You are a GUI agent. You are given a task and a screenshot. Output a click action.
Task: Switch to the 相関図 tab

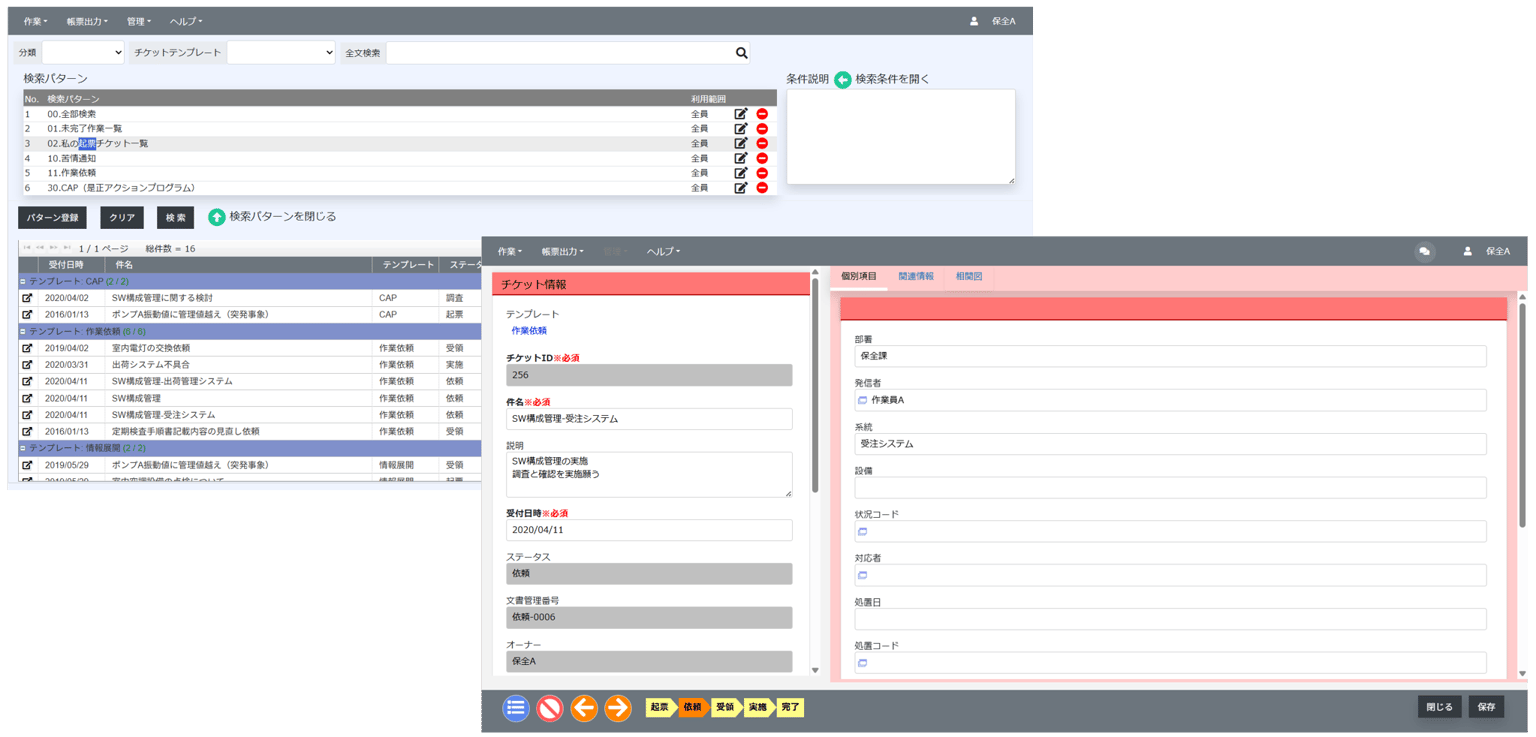click(969, 276)
